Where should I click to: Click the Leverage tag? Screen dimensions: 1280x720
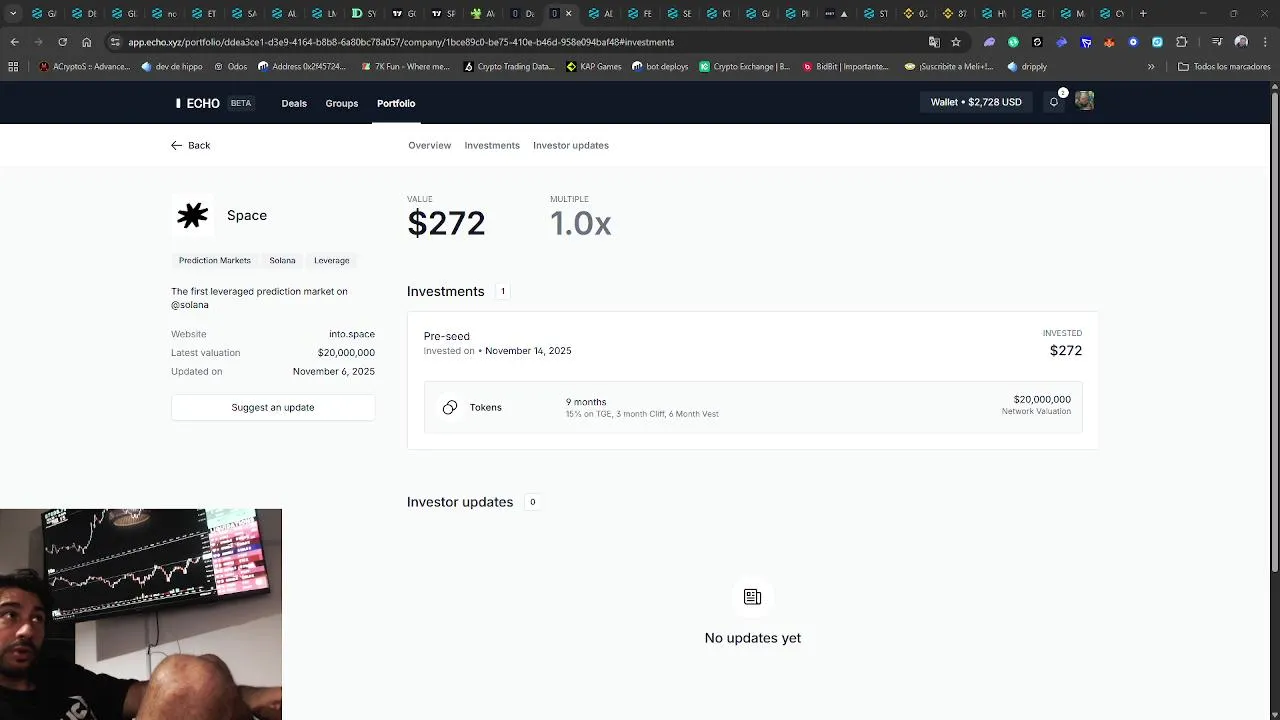point(332,260)
